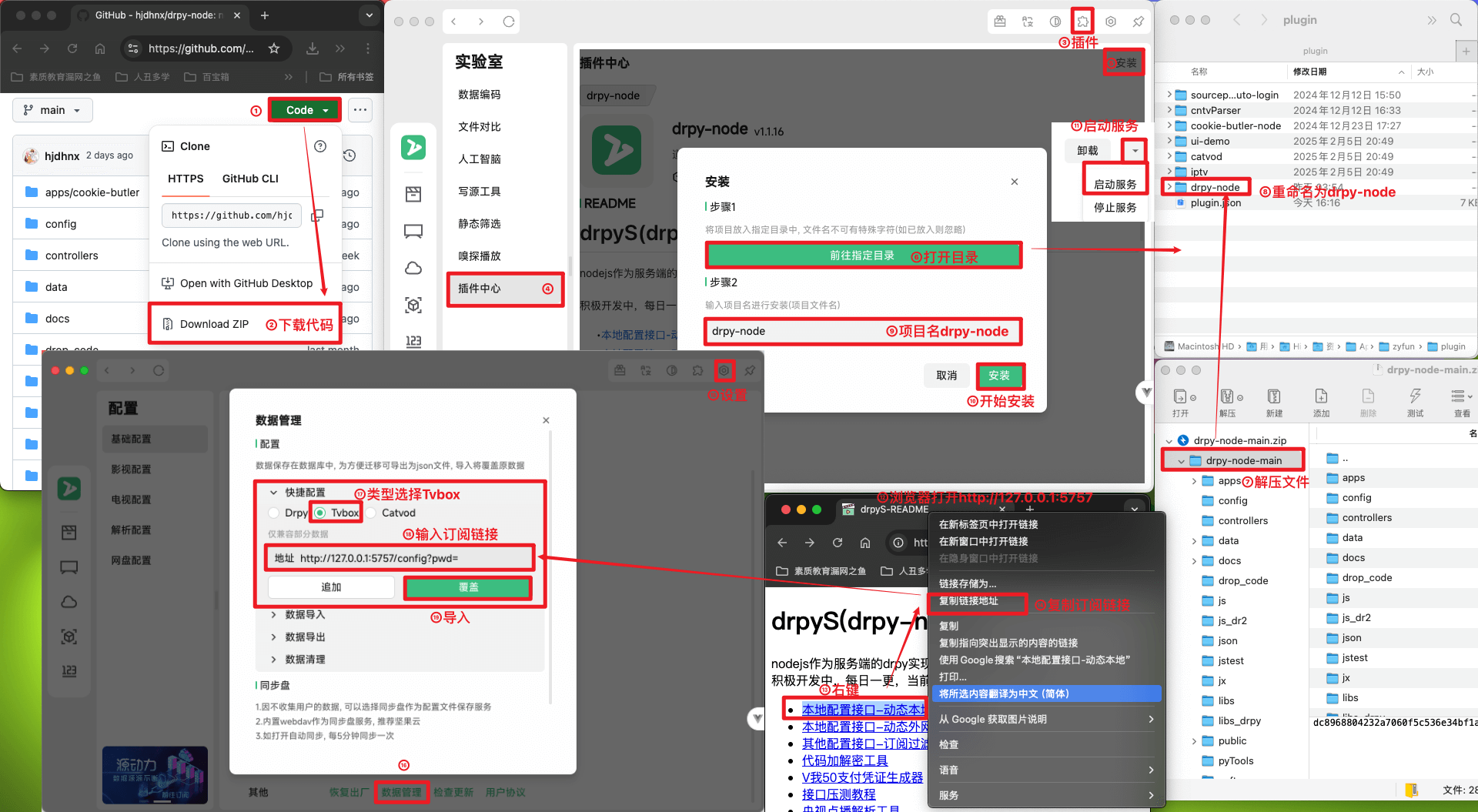Click green 安装 button in install dialog
Screen dimensions: 1478x812
tap(1000, 376)
